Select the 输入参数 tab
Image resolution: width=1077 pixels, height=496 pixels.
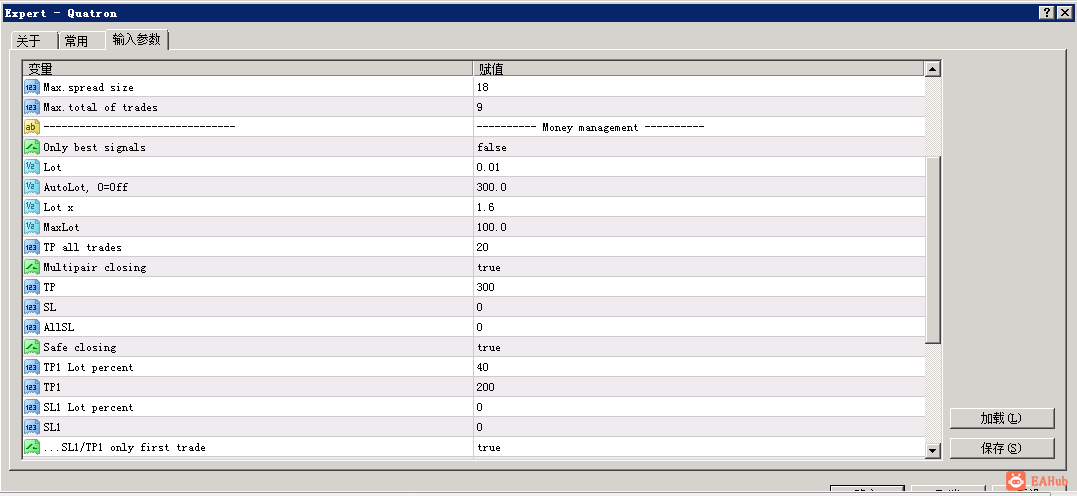(x=137, y=39)
